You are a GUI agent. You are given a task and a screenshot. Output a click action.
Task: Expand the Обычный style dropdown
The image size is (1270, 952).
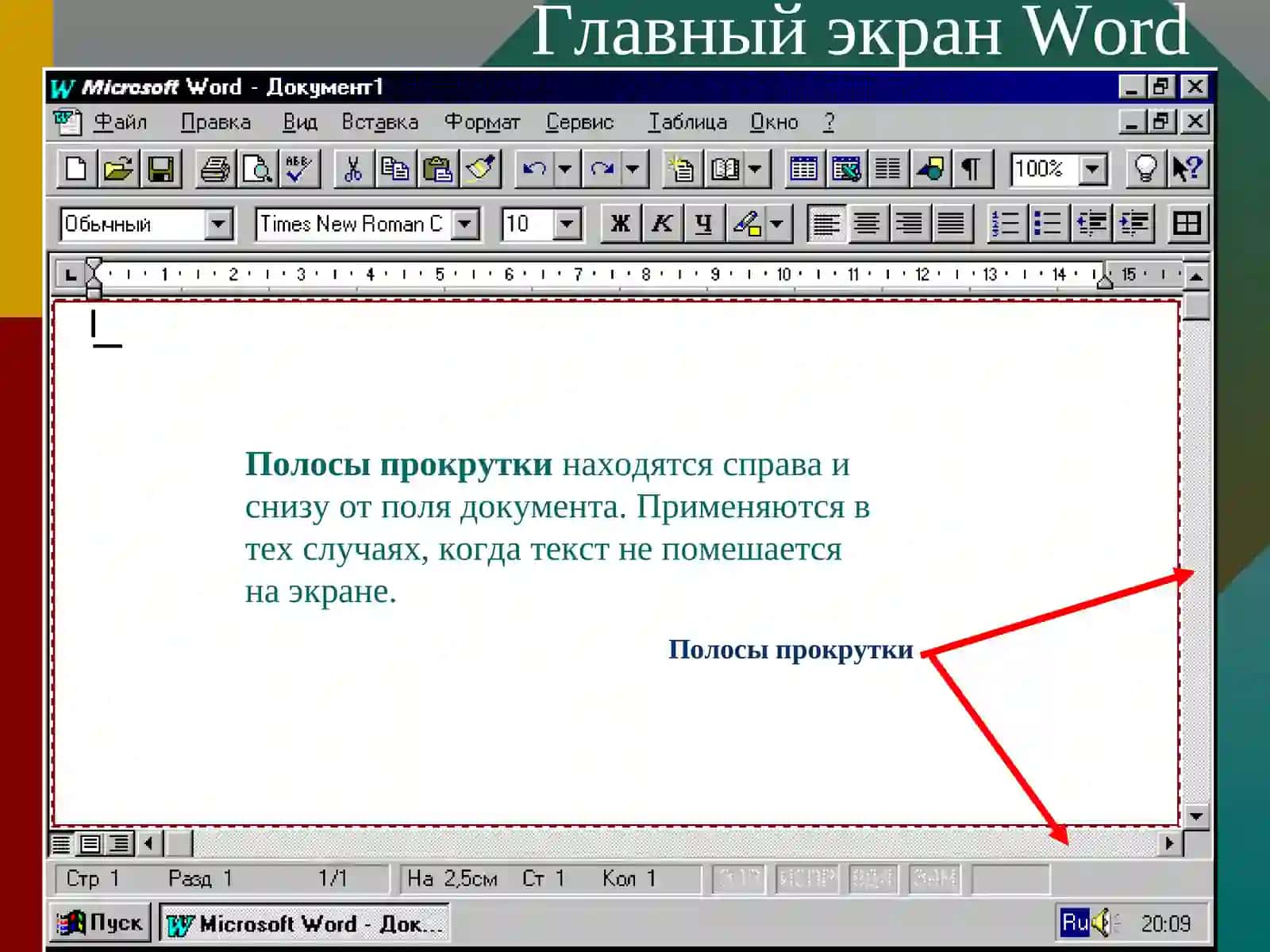[217, 224]
